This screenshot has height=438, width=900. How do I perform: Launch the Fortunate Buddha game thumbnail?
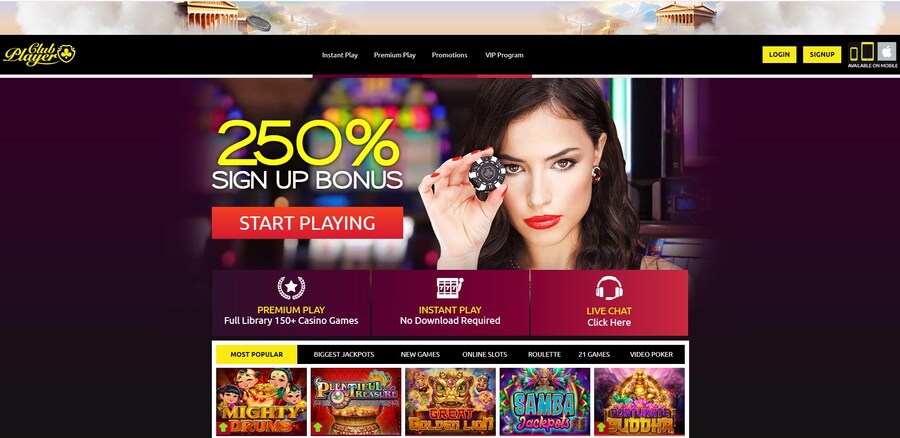tap(639, 401)
